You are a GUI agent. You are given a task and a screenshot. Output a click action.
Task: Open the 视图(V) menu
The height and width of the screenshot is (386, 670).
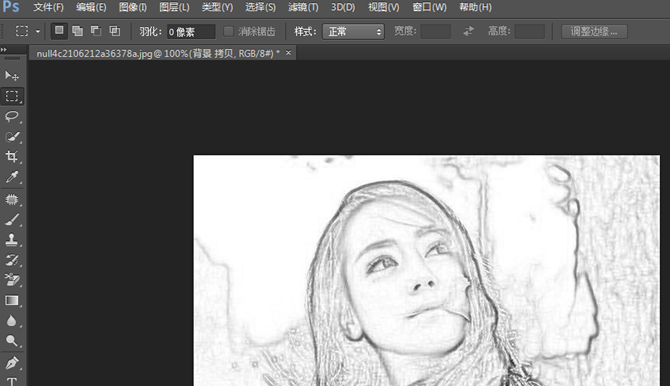tap(384, 7)
